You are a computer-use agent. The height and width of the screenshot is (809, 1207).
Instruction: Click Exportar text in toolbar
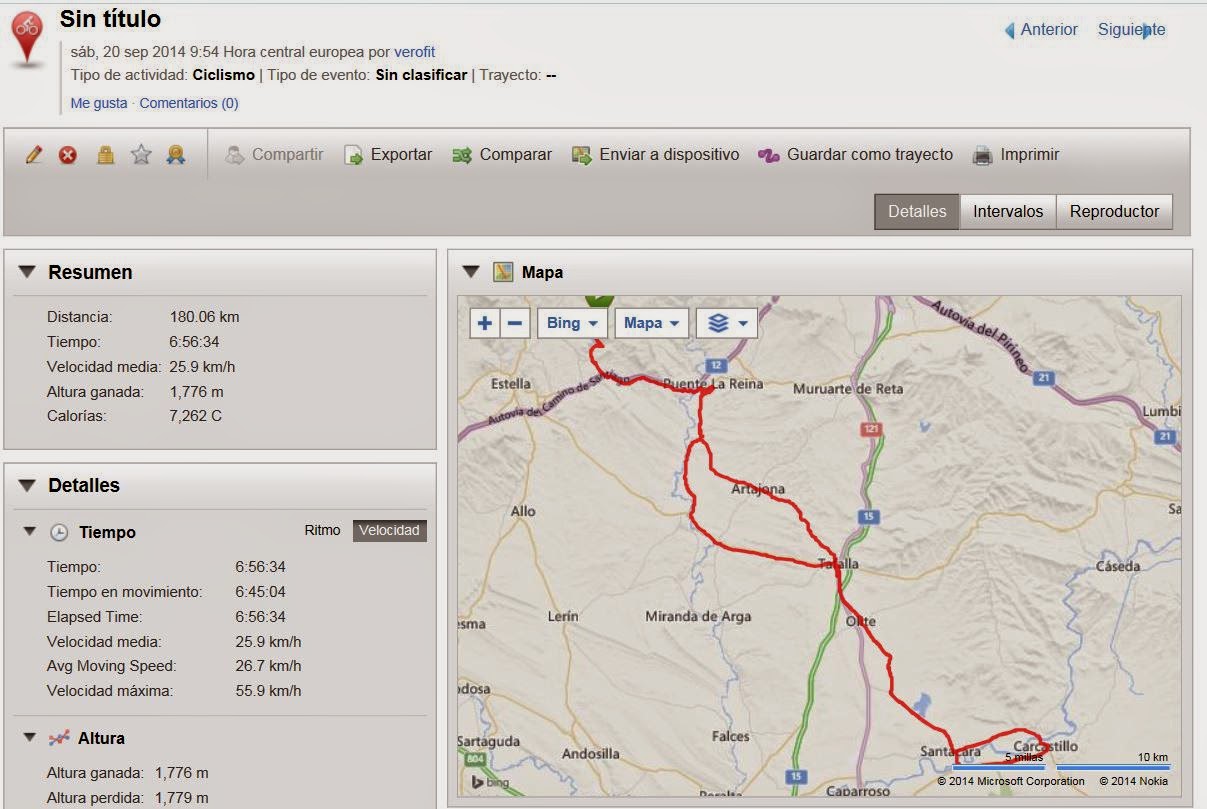click(x=401, y=155)
